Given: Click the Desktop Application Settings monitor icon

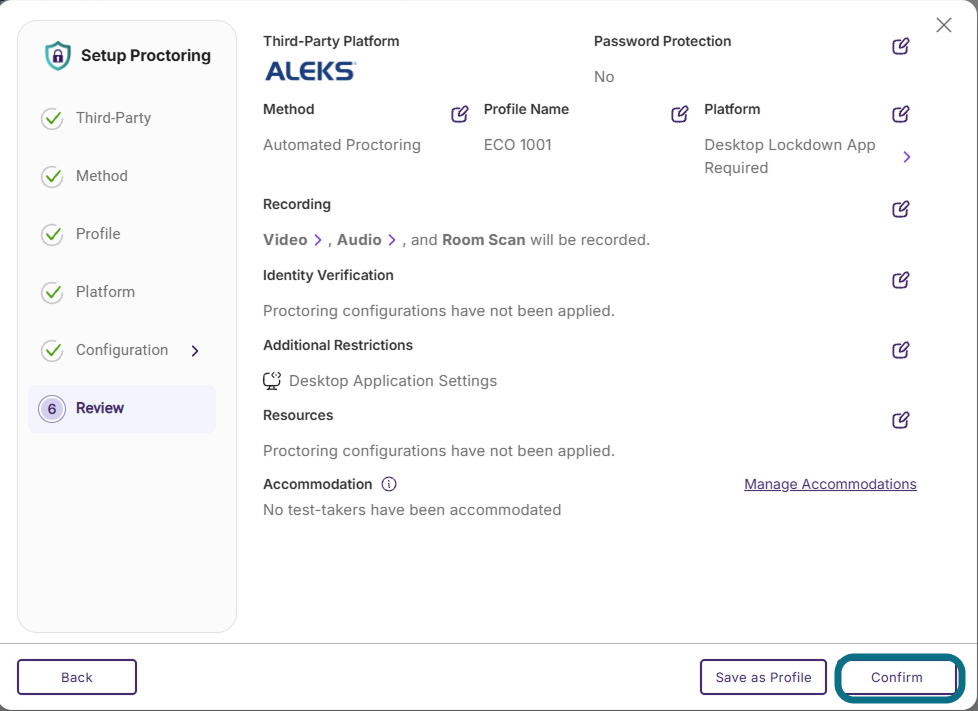Looking at the screenshot, I should pyautogui.click(x=272, y=380).
